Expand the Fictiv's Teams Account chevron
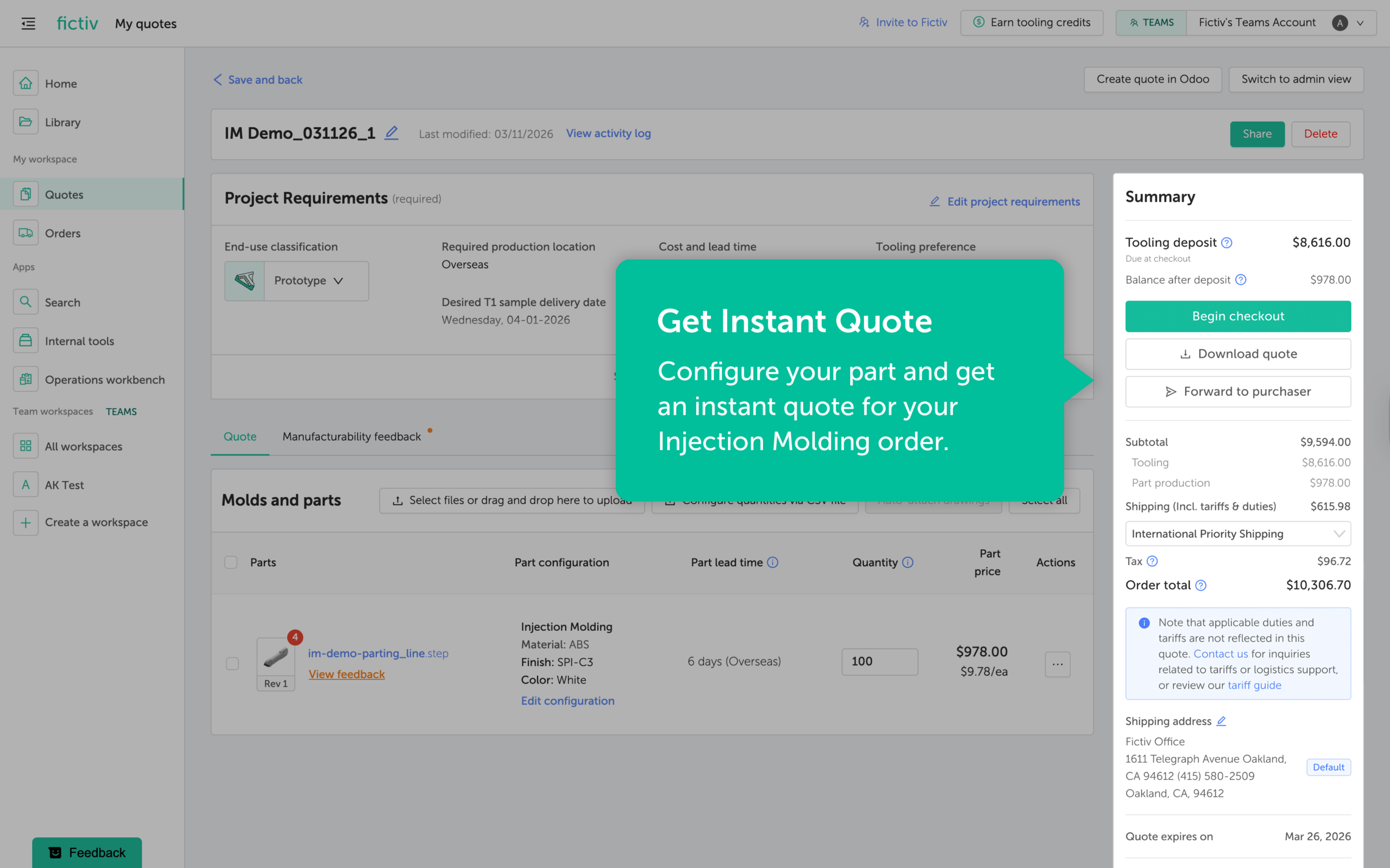Image resolution: width=1390 pixels, height=868 pixels. click(x=1359, y=22)
